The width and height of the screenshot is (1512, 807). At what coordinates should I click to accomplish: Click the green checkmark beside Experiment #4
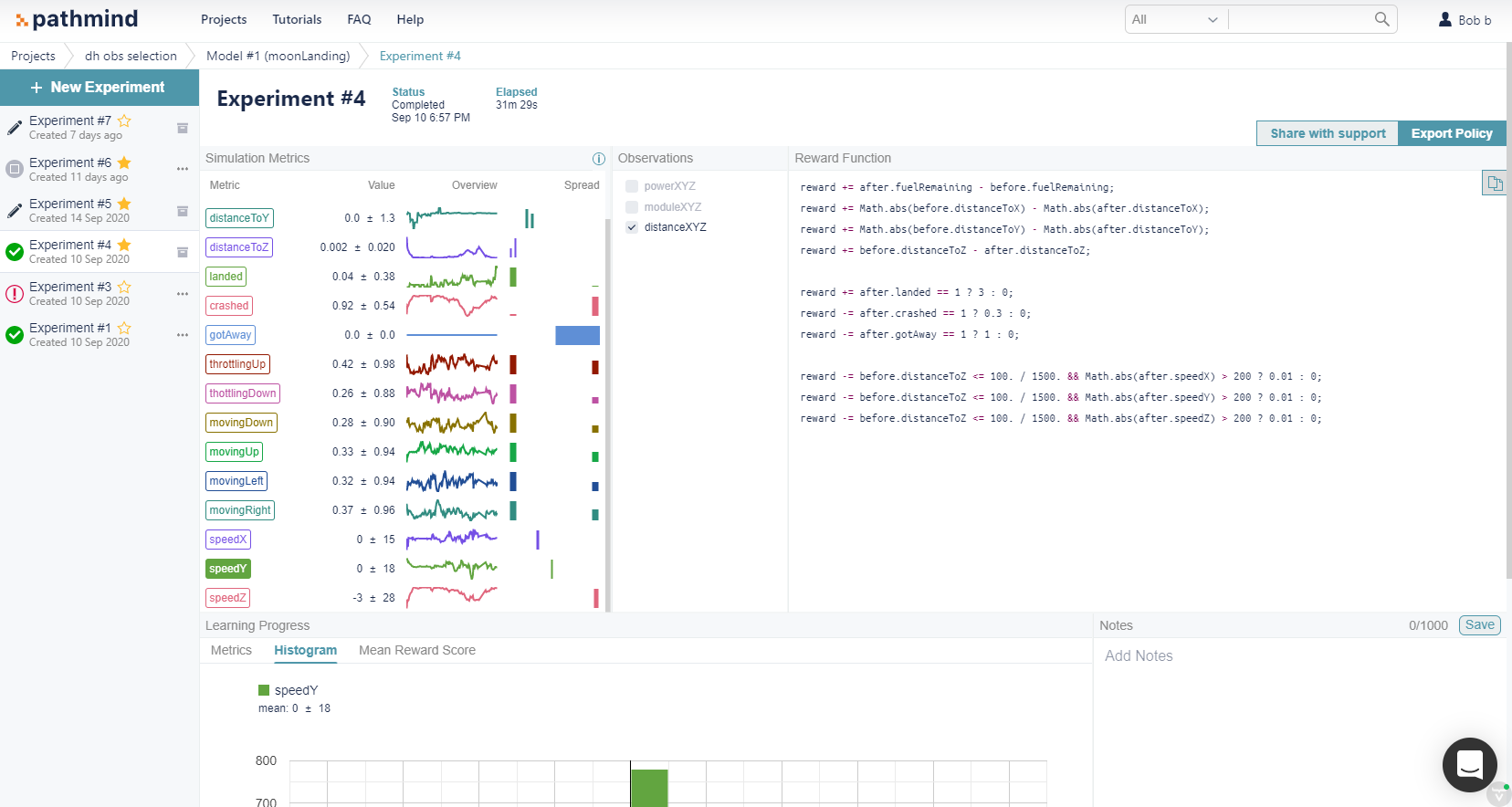tap(15, 252)
